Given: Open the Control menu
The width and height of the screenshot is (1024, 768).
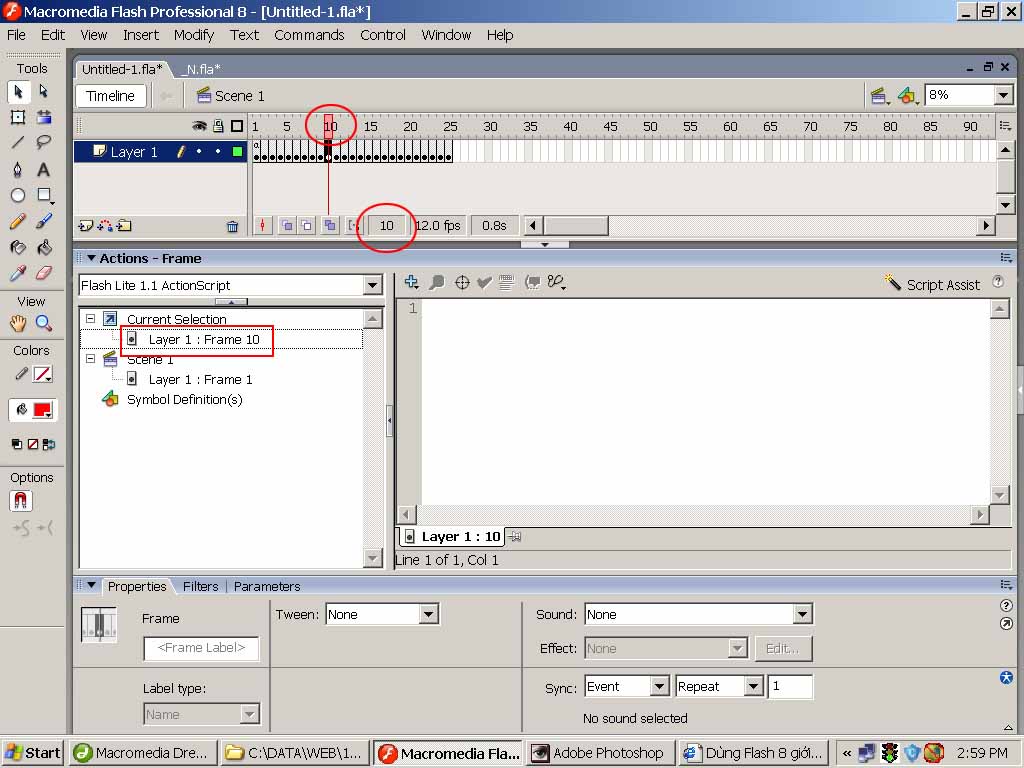Looking at the screenshot, I should [383, 35].
